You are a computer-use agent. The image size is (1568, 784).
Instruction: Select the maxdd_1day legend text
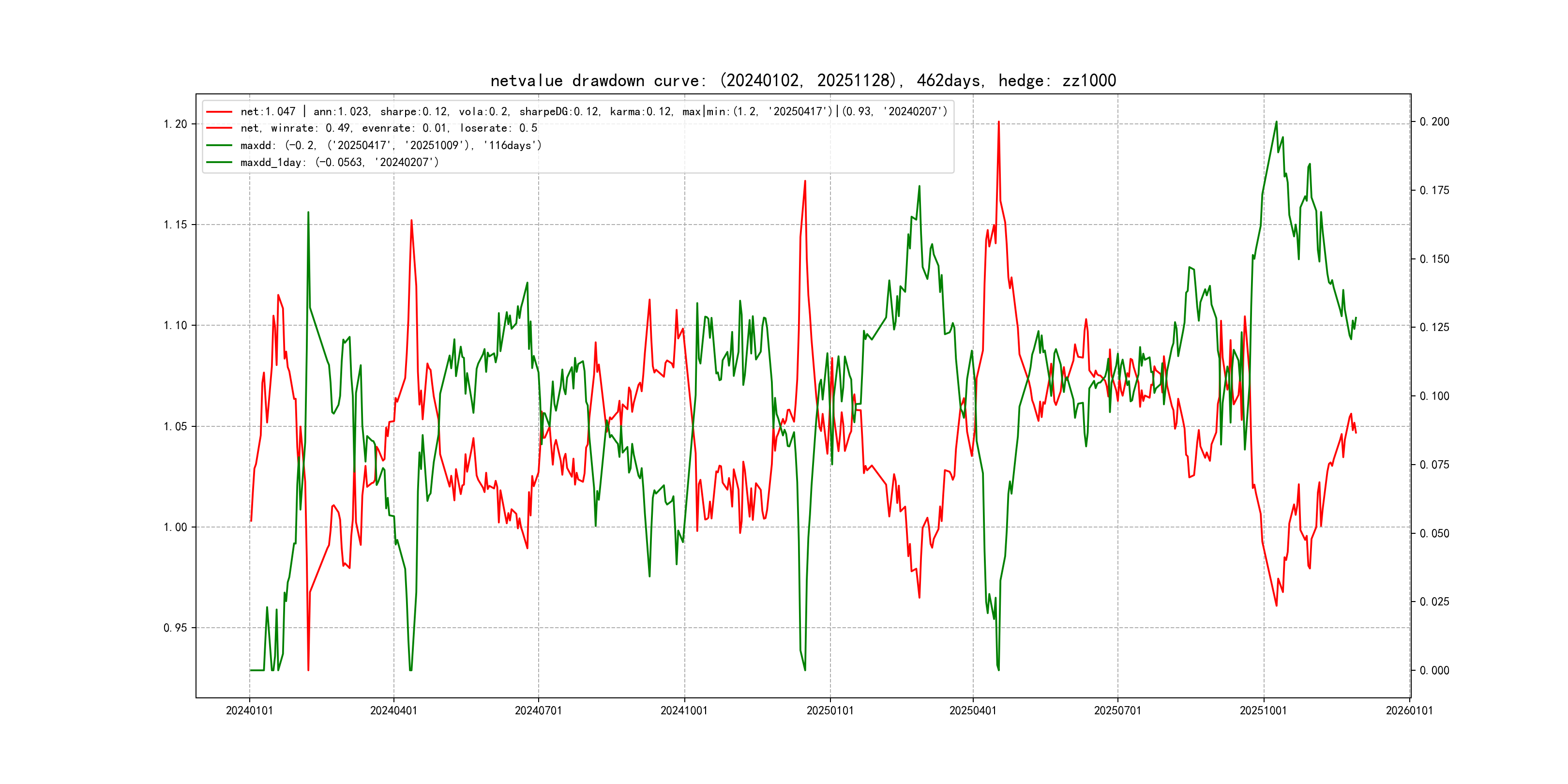[x=339, y=163]
